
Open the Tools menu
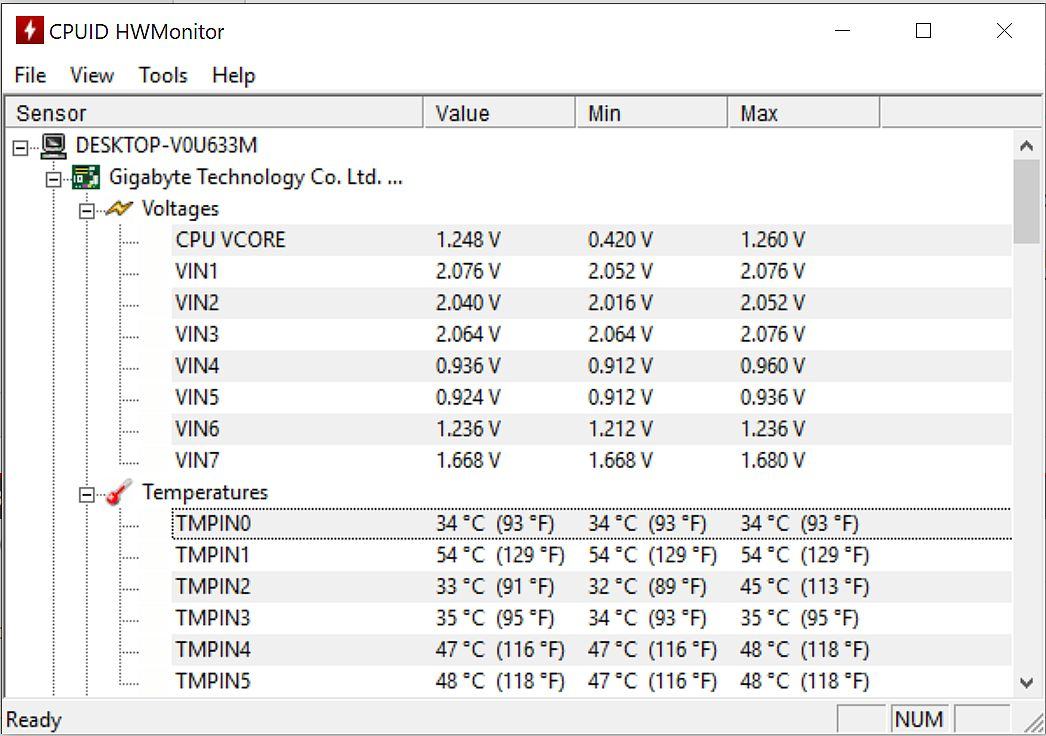click(x=163, y=75)
